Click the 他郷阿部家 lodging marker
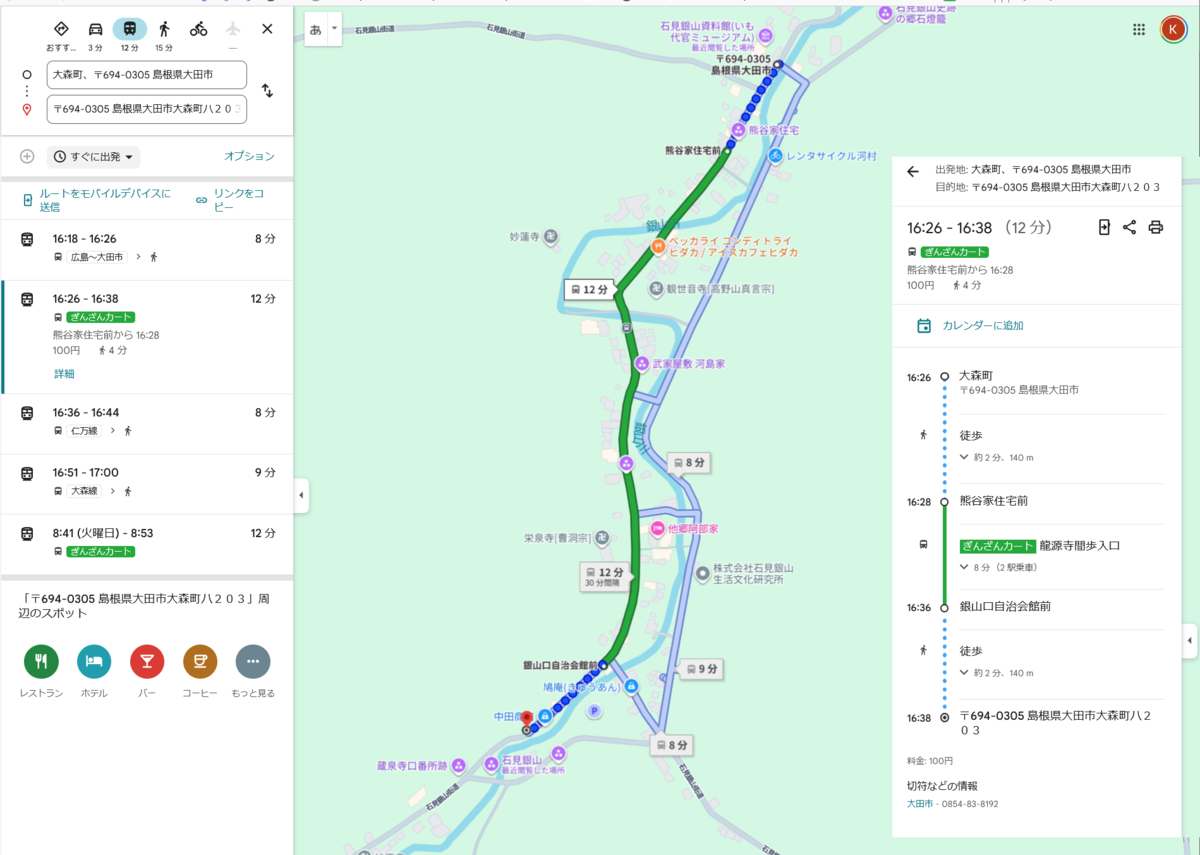Image resolution: width=1200 pixels, height=855 pixels. tap(658, 528)
